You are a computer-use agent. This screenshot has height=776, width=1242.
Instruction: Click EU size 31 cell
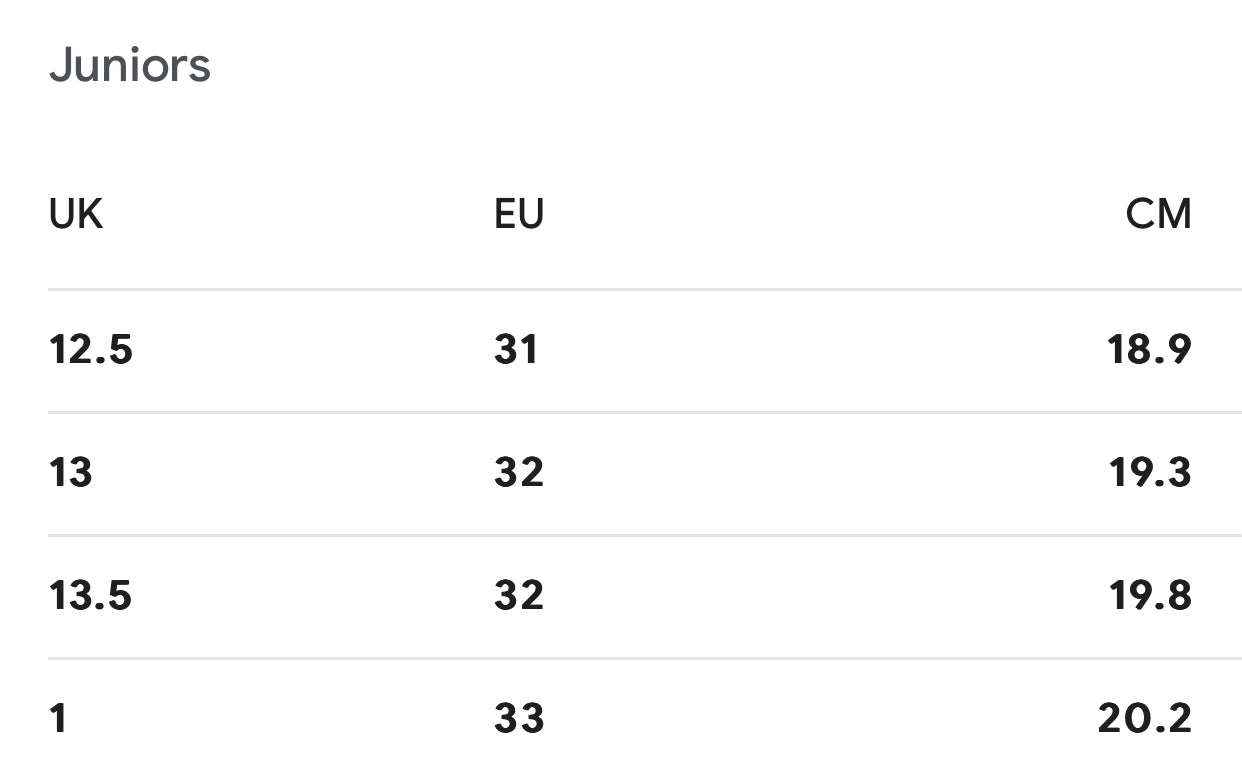coord(516,350)
